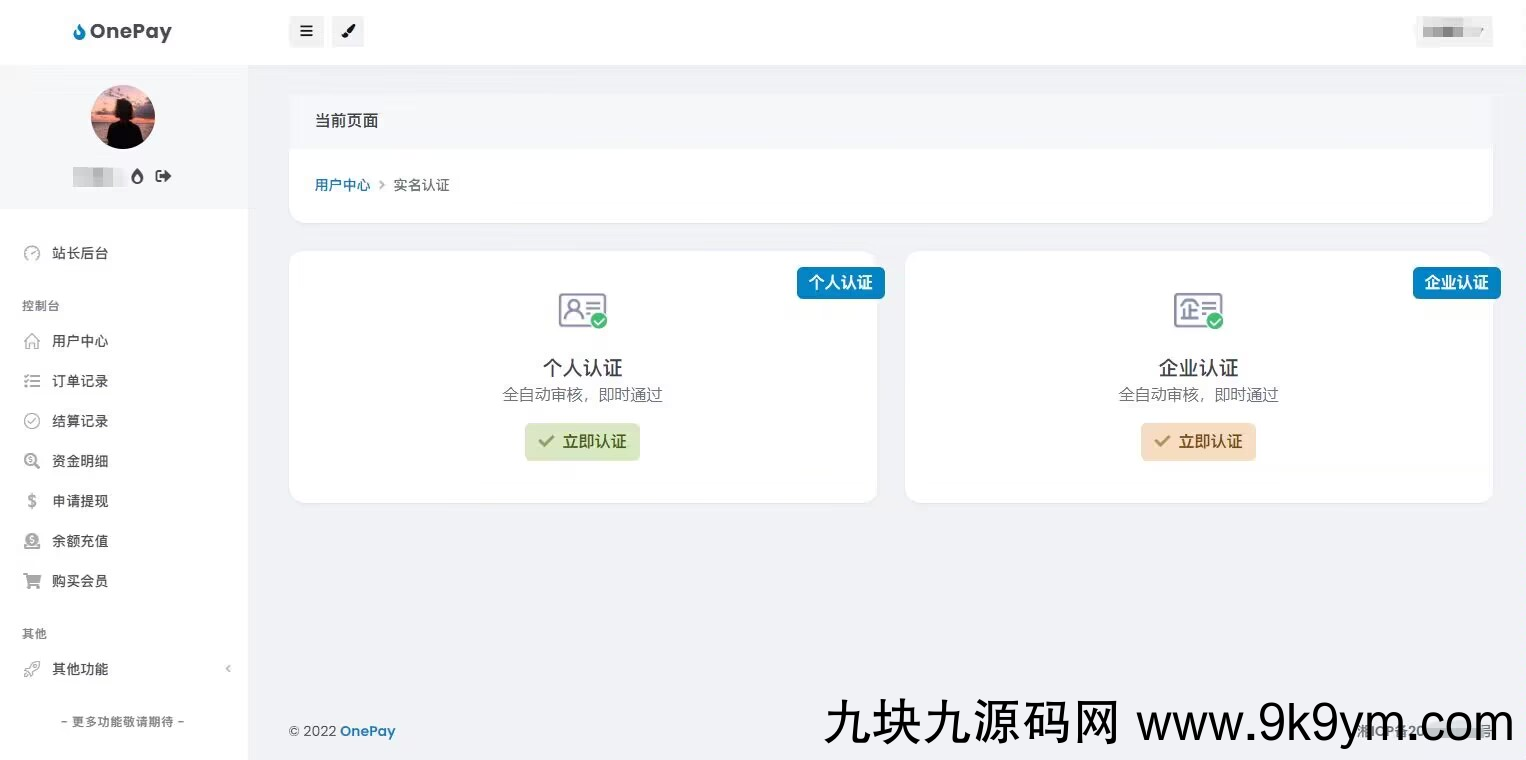This screenshot has height=760, width=1526.
Task: Open 订单记录 via its list icon
Action: point(33,381)
